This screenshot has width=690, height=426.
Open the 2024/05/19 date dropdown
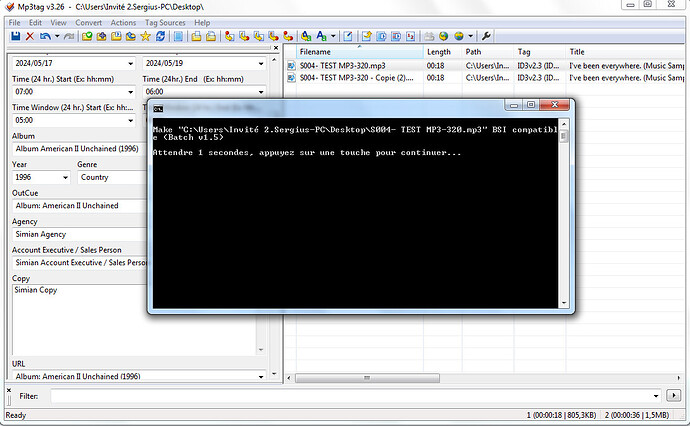pos(261,63)
